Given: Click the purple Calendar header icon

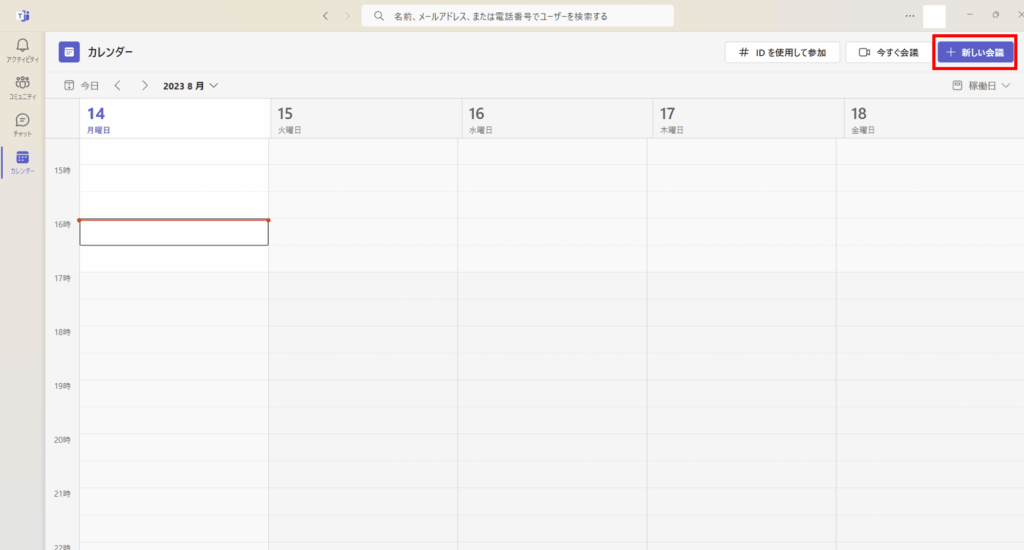Looking at the screenshot, I should click(69, 52).
